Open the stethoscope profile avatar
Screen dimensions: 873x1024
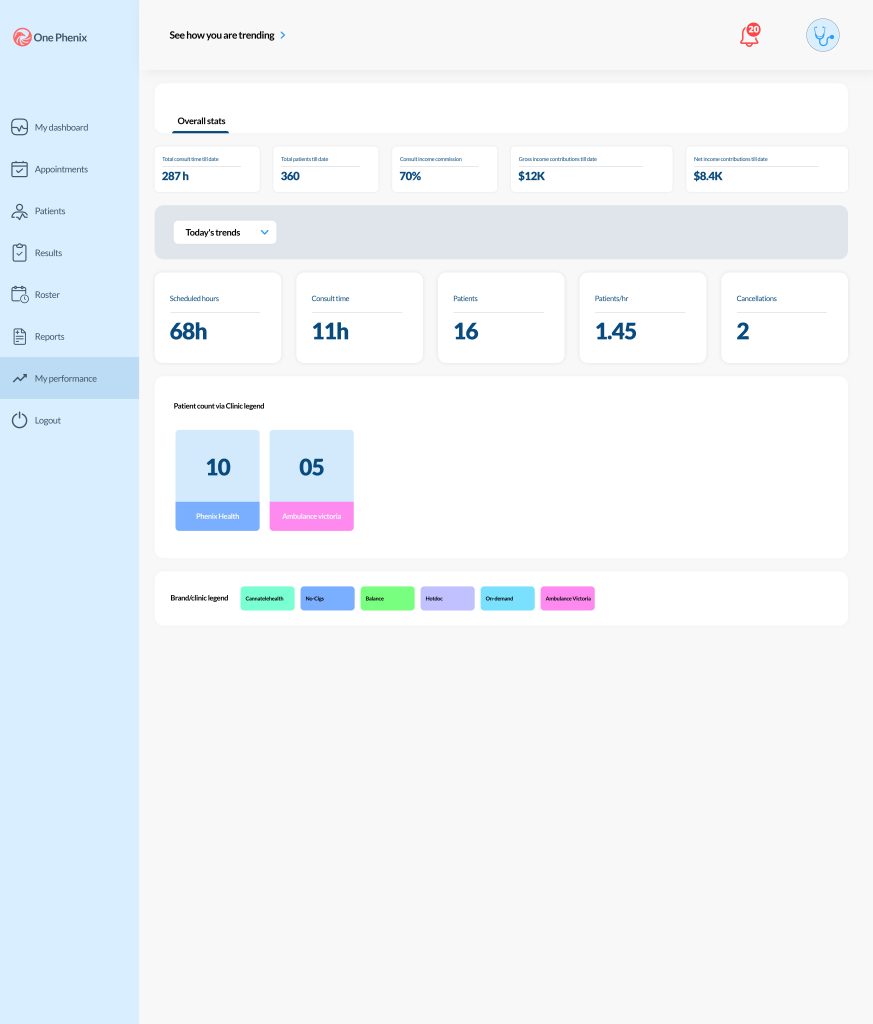(x=823, y=35)
